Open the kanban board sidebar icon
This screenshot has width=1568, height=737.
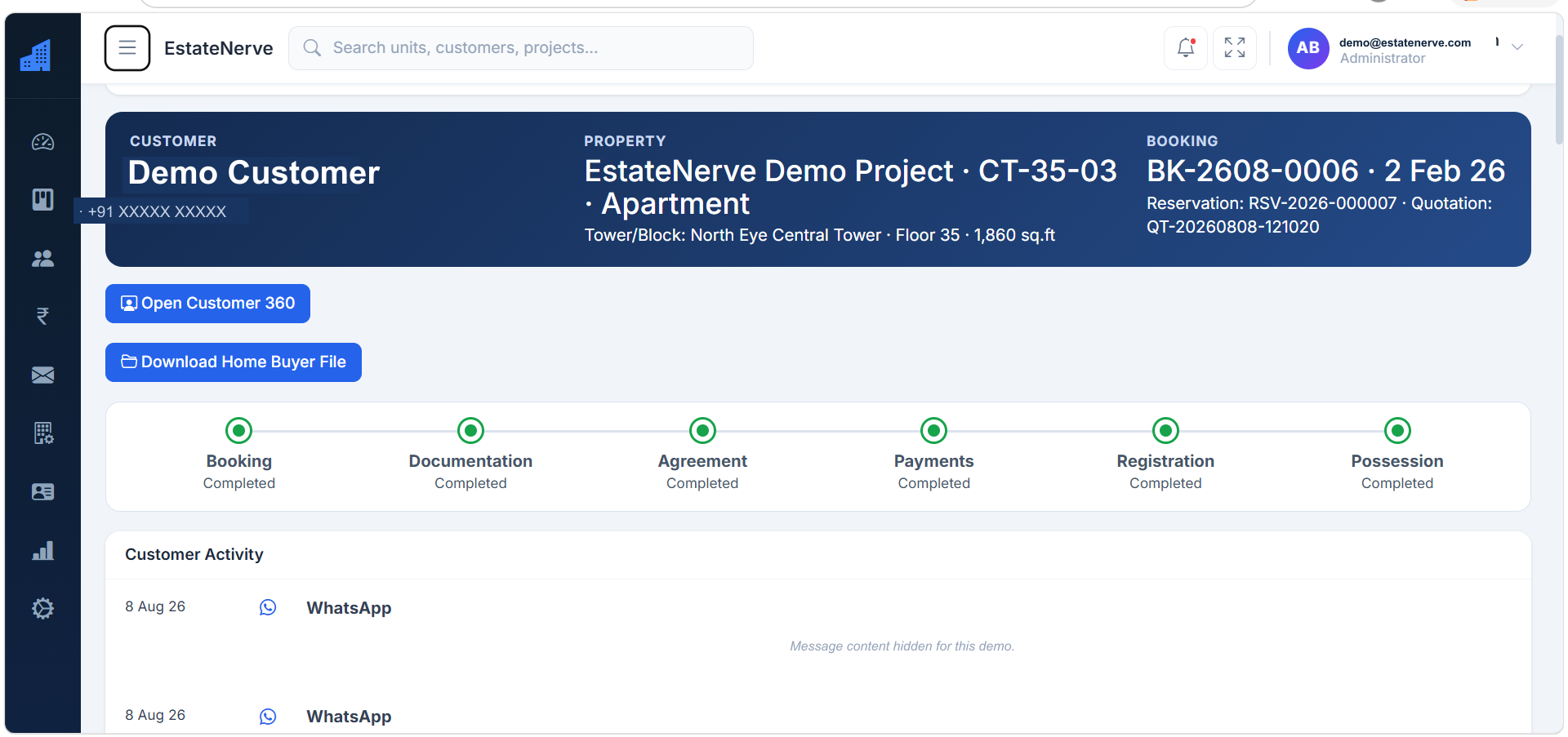click(42, 199)
